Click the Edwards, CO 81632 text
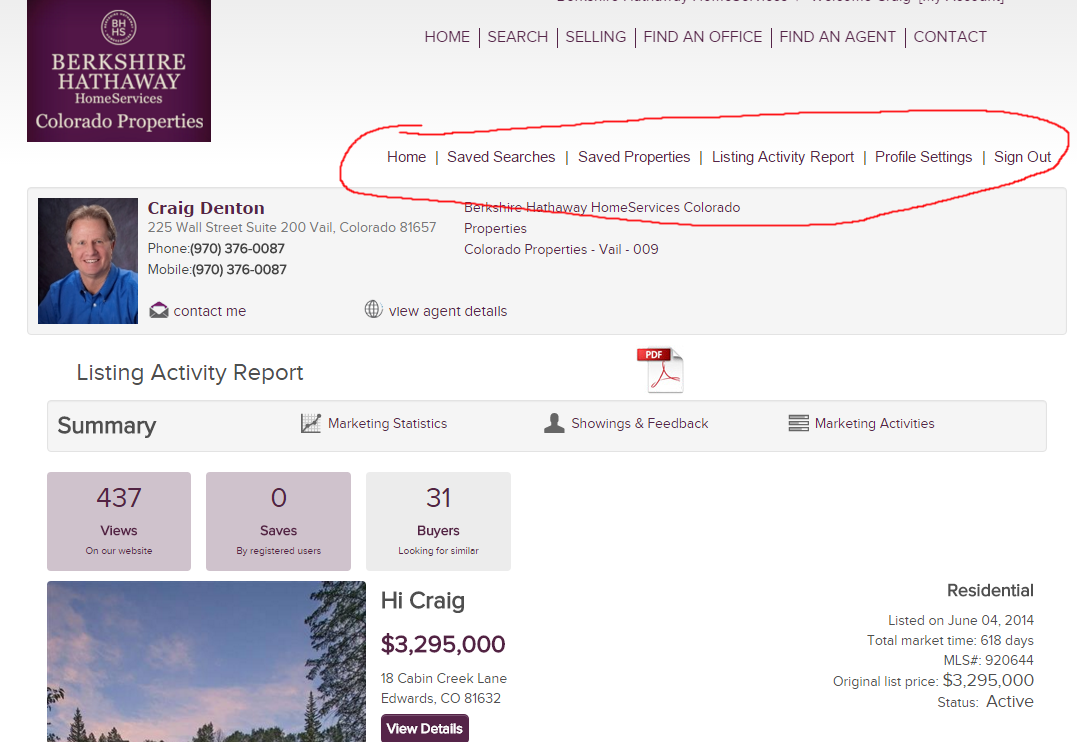This screenshot has width=1077, height=742. coord(441,698)
